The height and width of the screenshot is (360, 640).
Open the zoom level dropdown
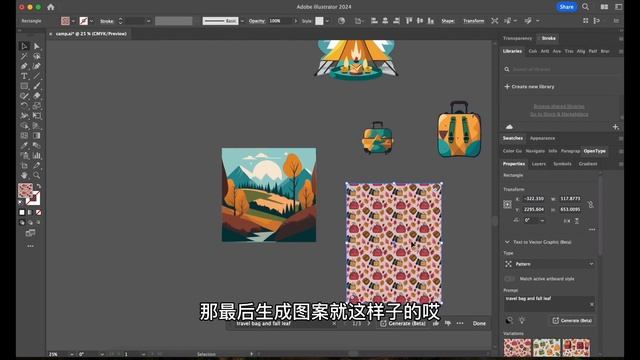click(x=71, y=354)
